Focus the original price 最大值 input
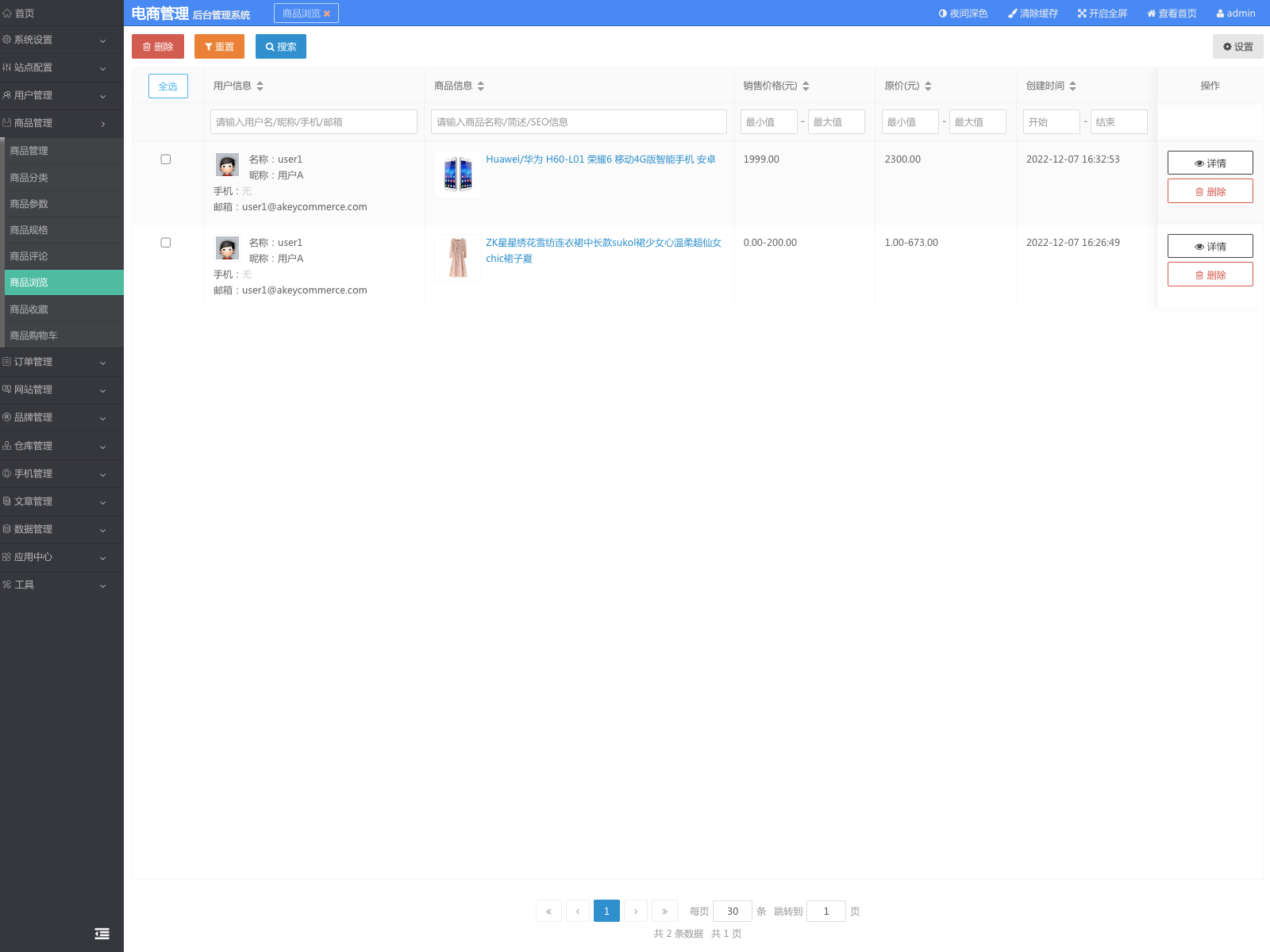Screen dimensions: 1270x952 [978, 121]
